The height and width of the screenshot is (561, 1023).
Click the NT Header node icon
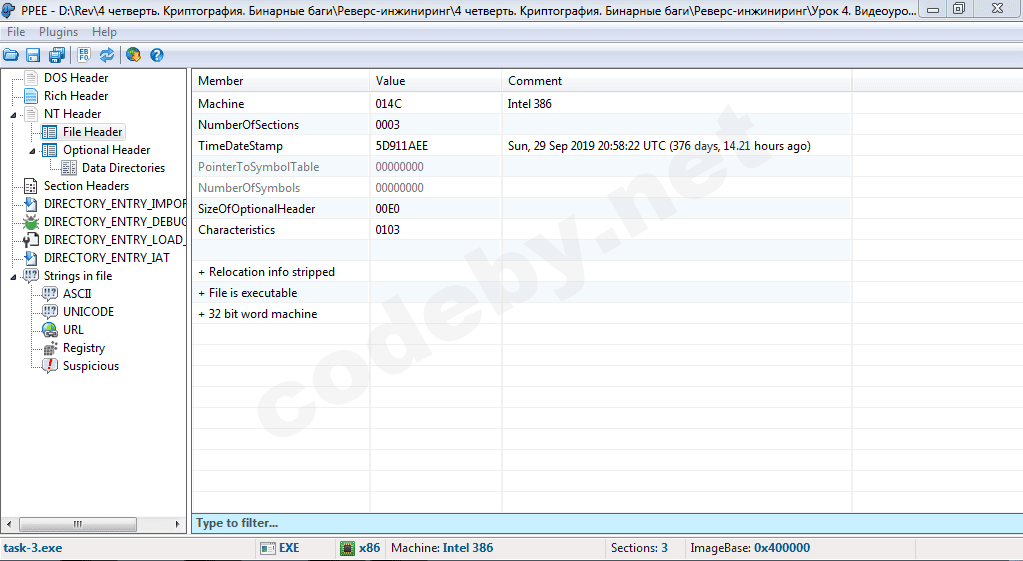[x=31, y=114]
